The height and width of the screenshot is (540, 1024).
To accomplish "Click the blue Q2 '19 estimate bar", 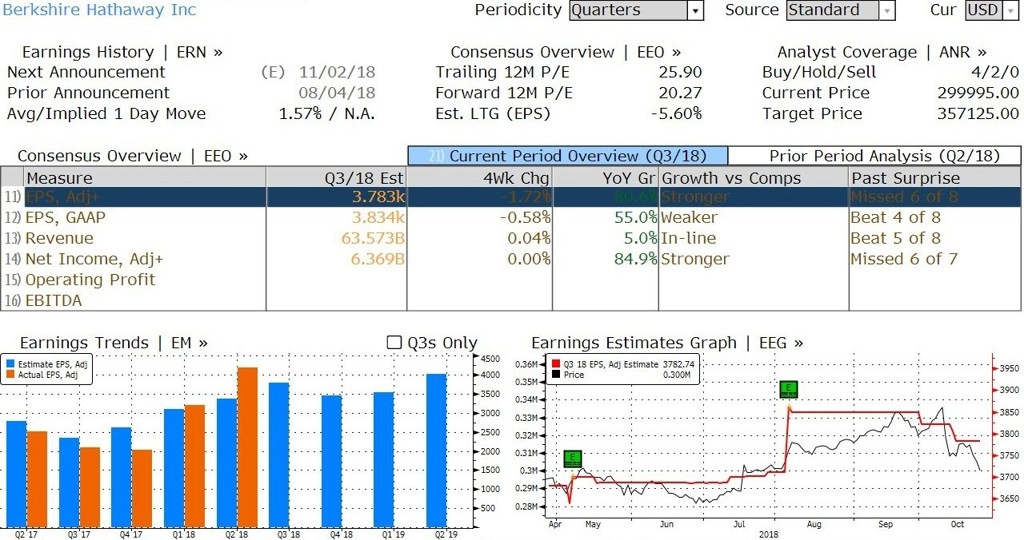I will pos(437,451).
